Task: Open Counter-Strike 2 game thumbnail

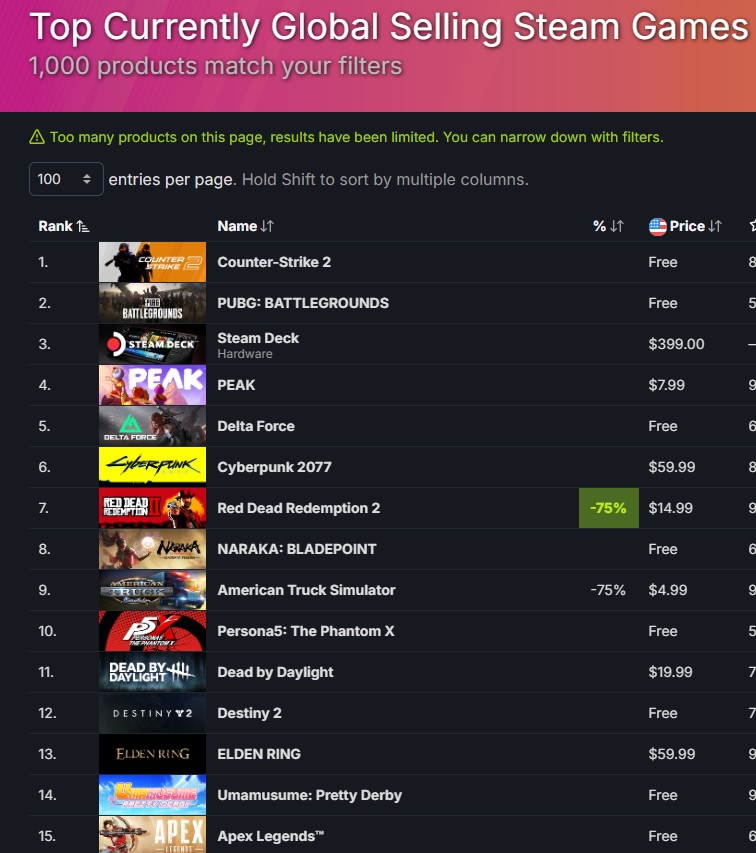Action: pos(152,262)
